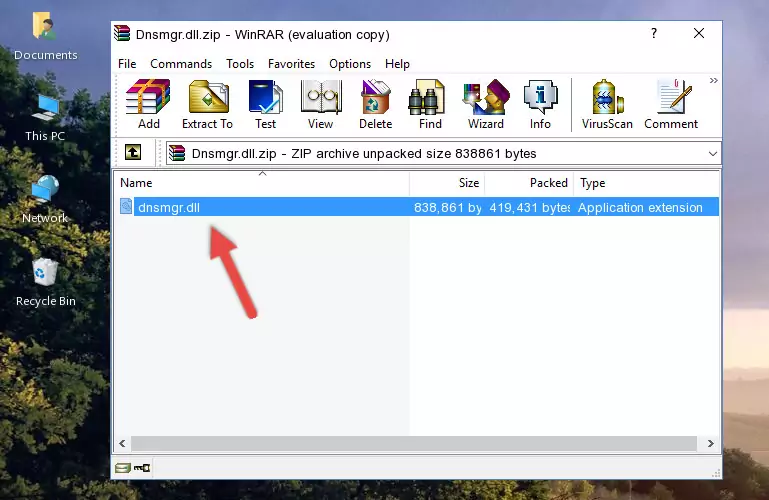
Task: Open the Options menu
Action: pos(350,64)
